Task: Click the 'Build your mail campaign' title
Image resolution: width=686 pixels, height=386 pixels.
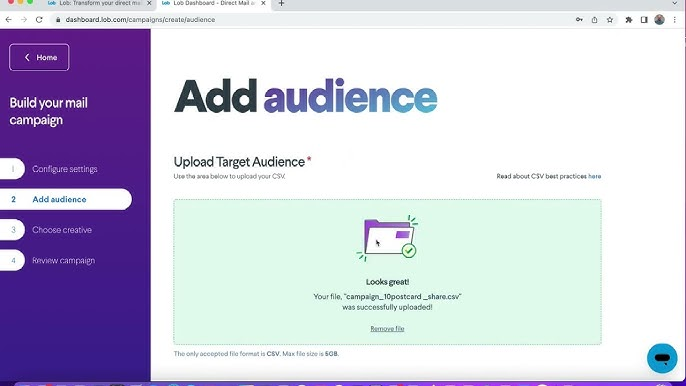Action: coord(49,111)
